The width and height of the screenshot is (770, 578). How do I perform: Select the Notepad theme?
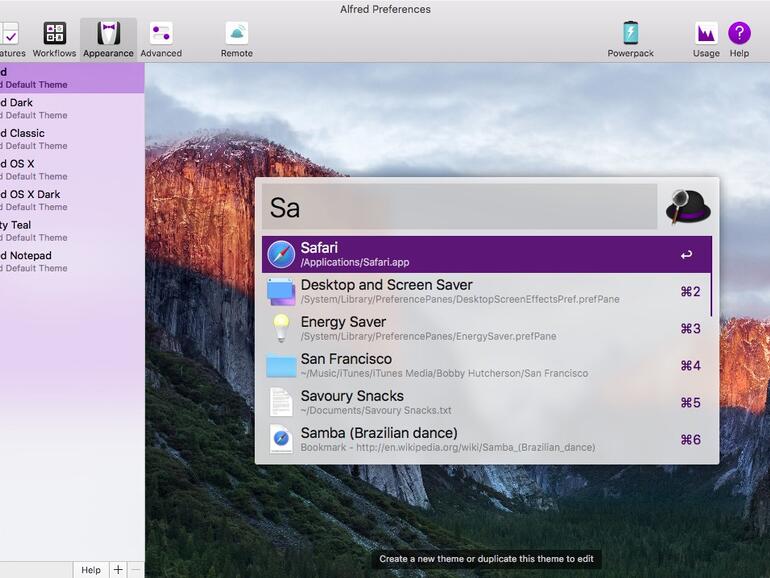tap(72, 261)
